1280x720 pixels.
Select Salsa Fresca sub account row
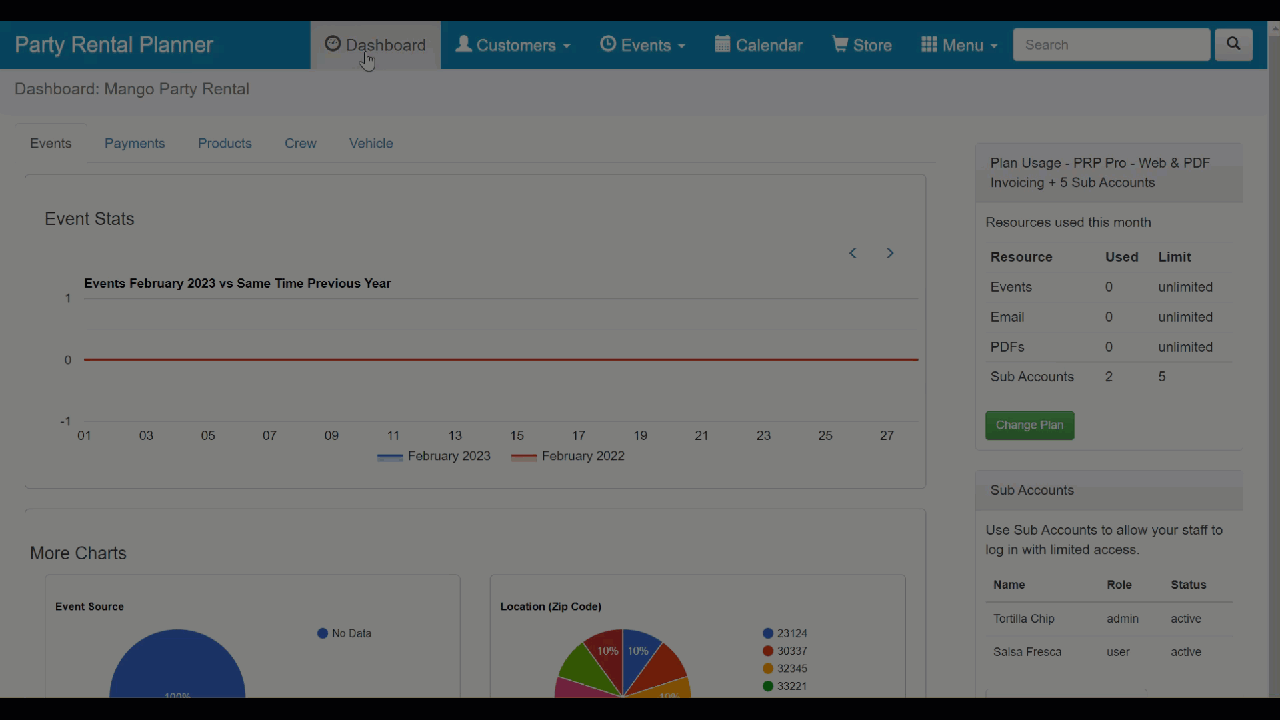1109,652
